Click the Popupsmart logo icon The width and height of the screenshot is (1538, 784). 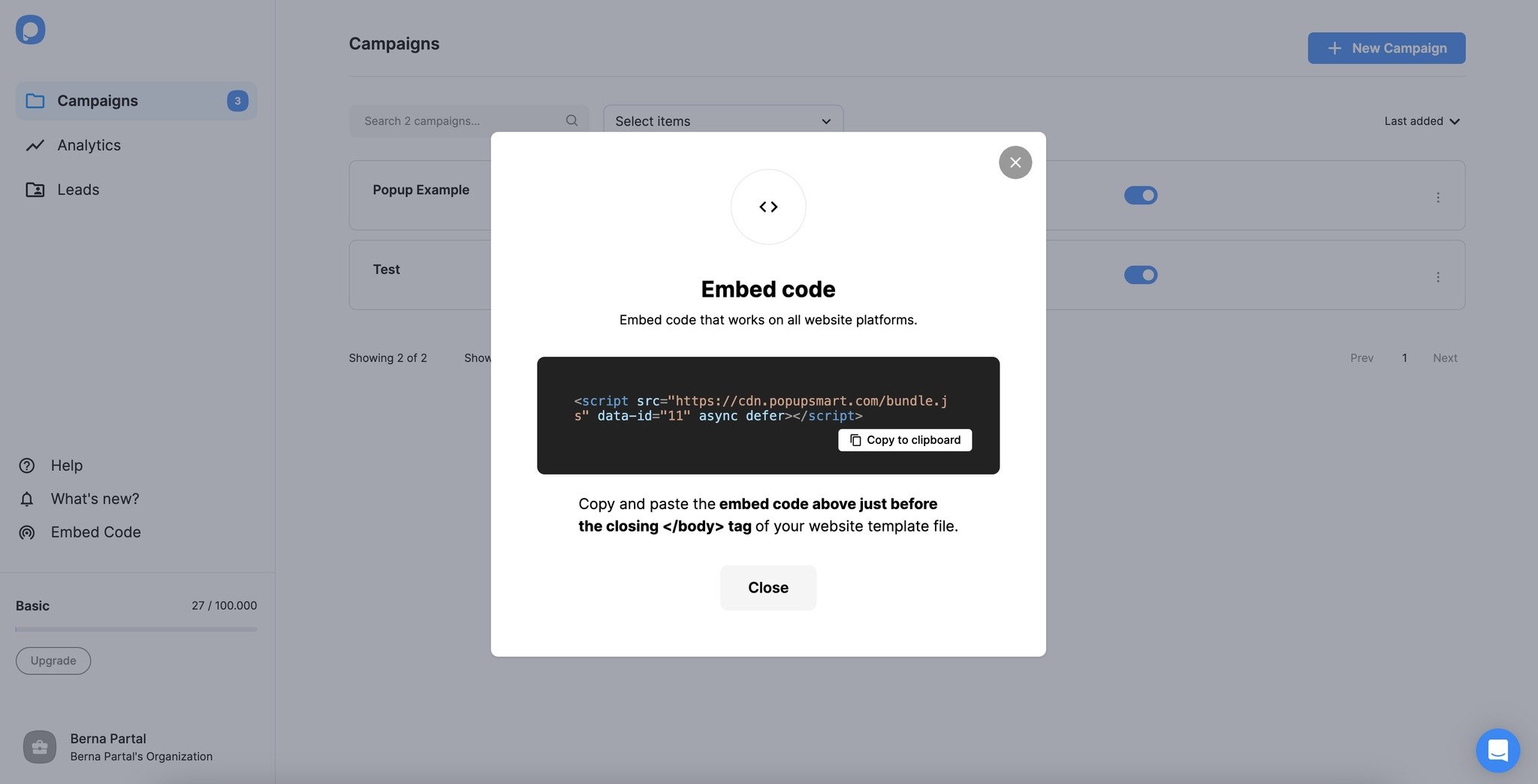[x=30, y=29]
